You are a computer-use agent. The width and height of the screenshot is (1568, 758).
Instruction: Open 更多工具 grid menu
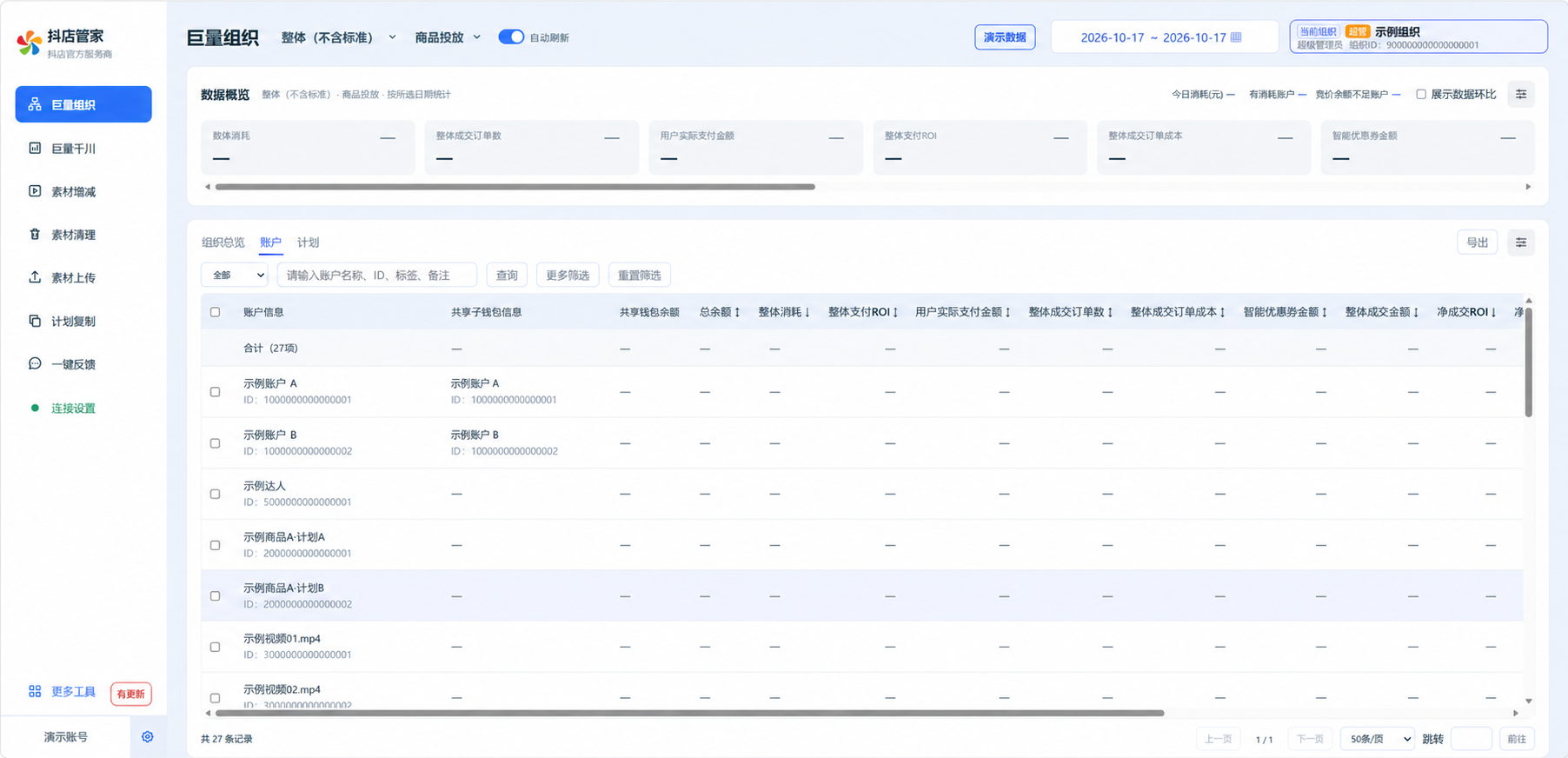click(62, 692)
